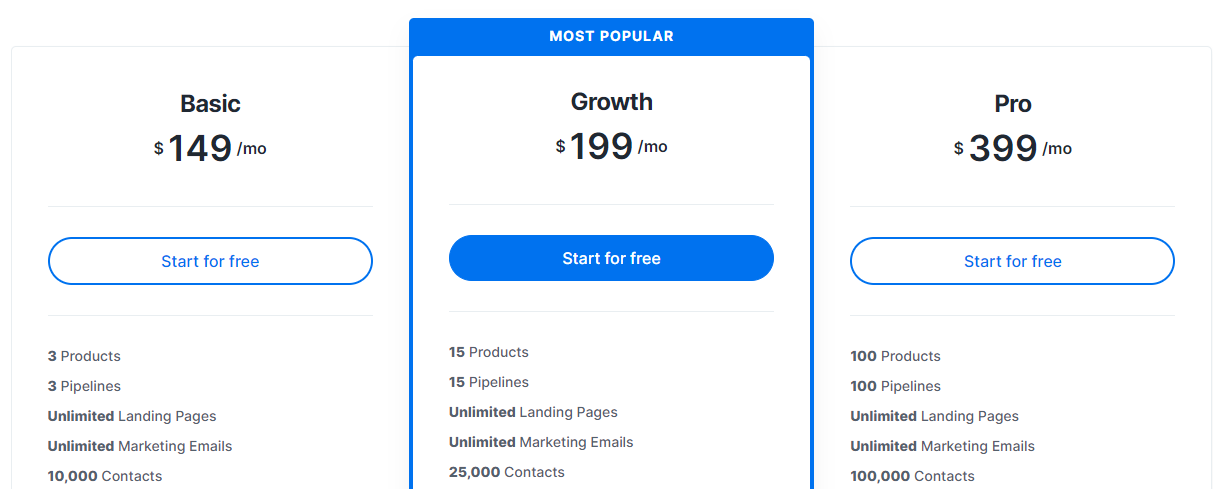Viewport: 1226px width, 489px height.
Task: Click Unlimited Landing Pages in Basic plan
Action: click(132, 416)
